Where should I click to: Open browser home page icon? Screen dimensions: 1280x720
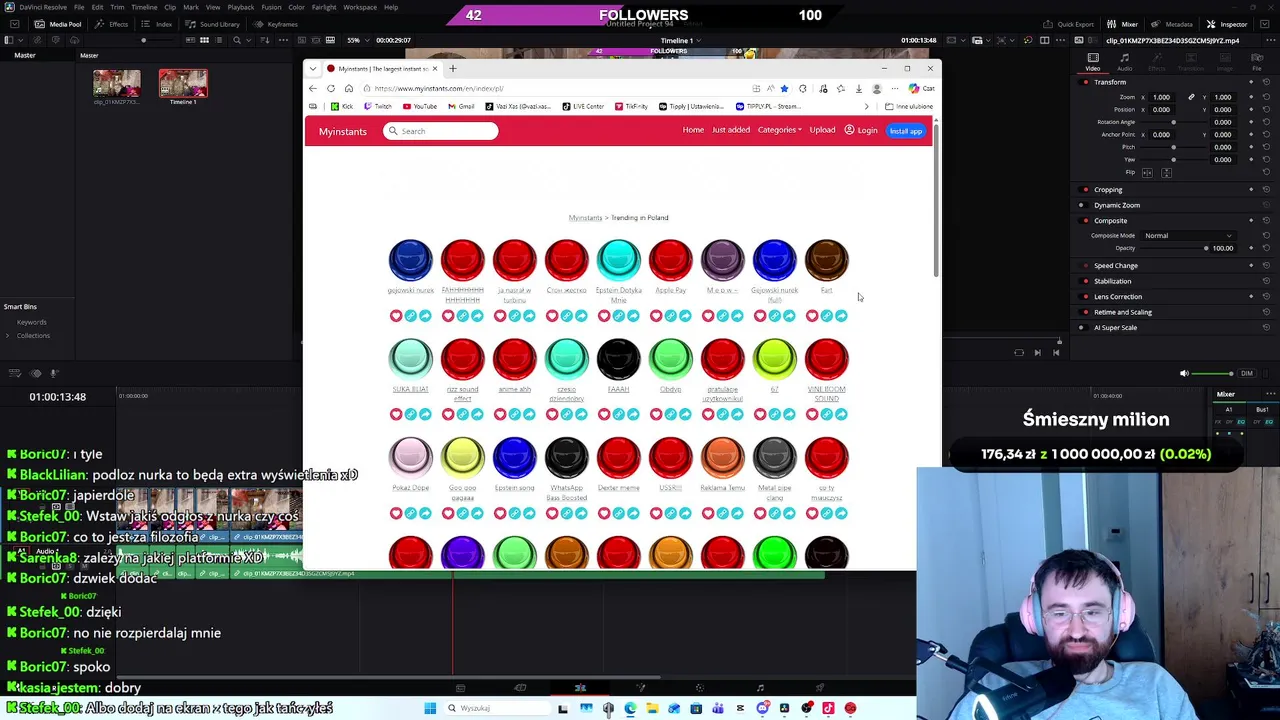coord(349,88)
